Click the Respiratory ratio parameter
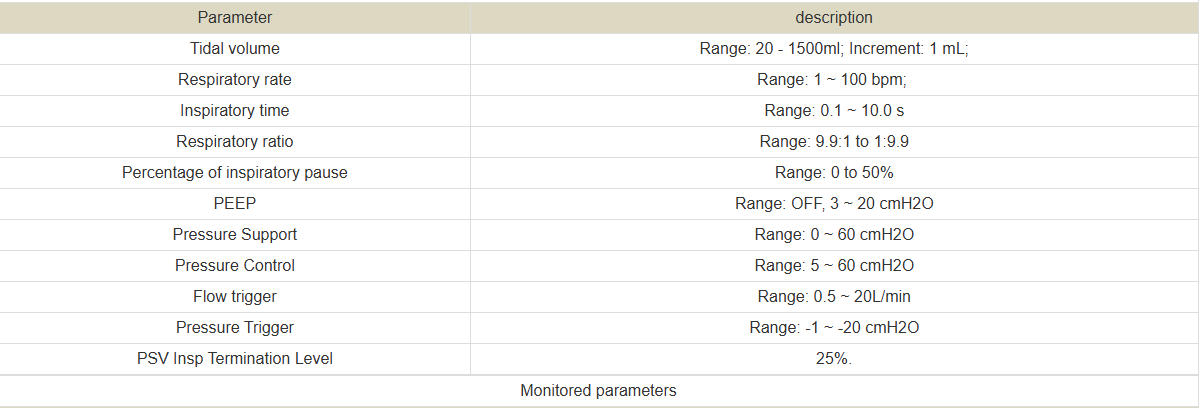Image resolution: width=1203 pixels, height=408 pixels. click(235, 141)
